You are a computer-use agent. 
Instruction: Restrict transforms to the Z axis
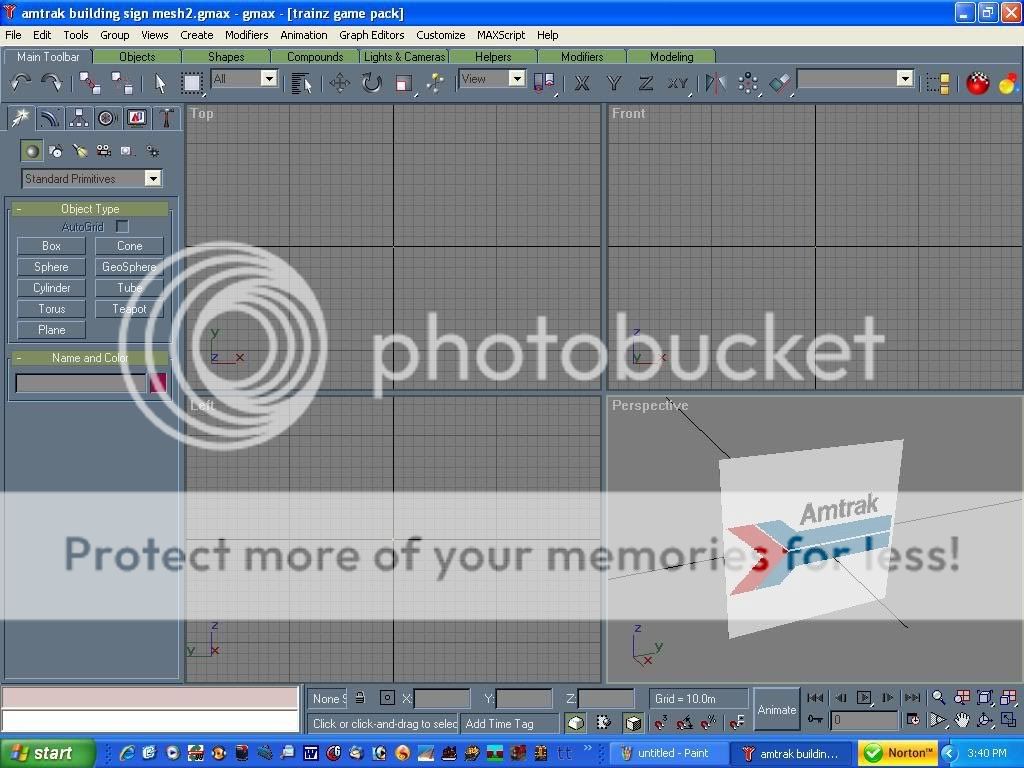click(645, 83)
